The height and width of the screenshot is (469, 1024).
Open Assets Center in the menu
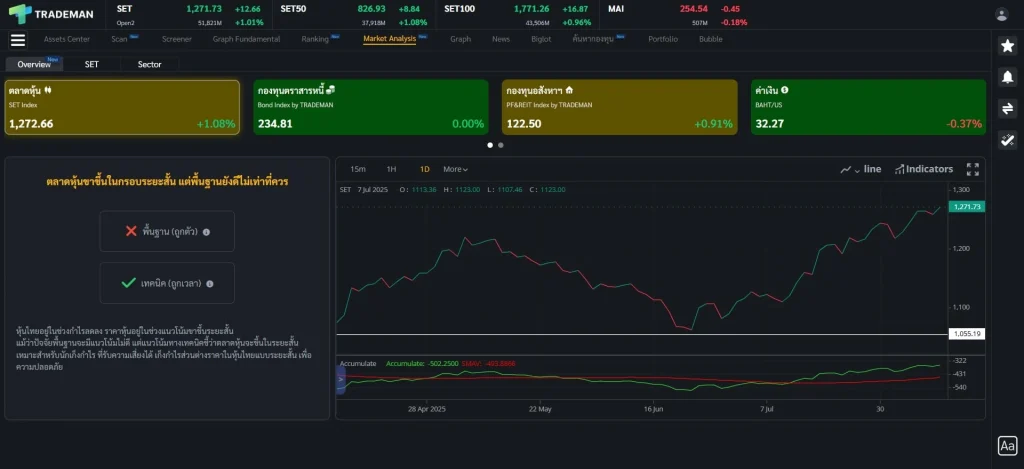[67, 39]
